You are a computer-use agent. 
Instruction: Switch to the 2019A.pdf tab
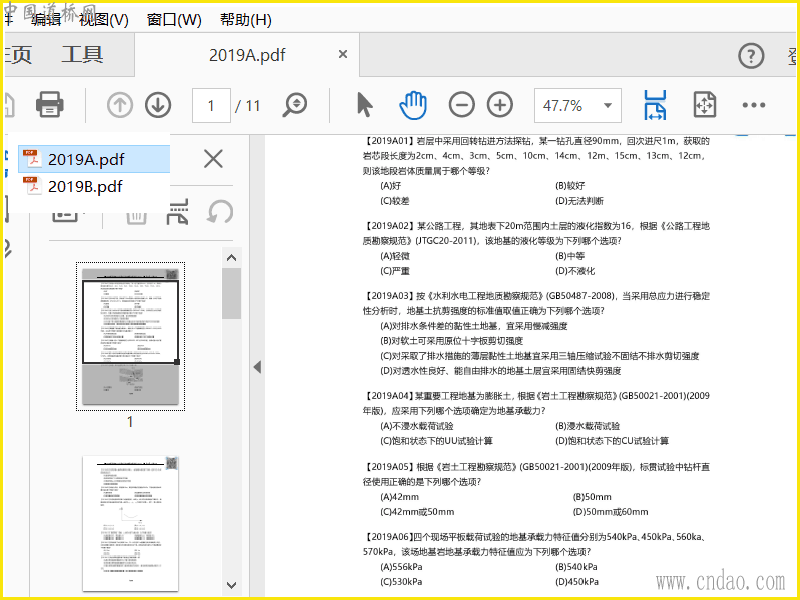[x=247, y=55]
